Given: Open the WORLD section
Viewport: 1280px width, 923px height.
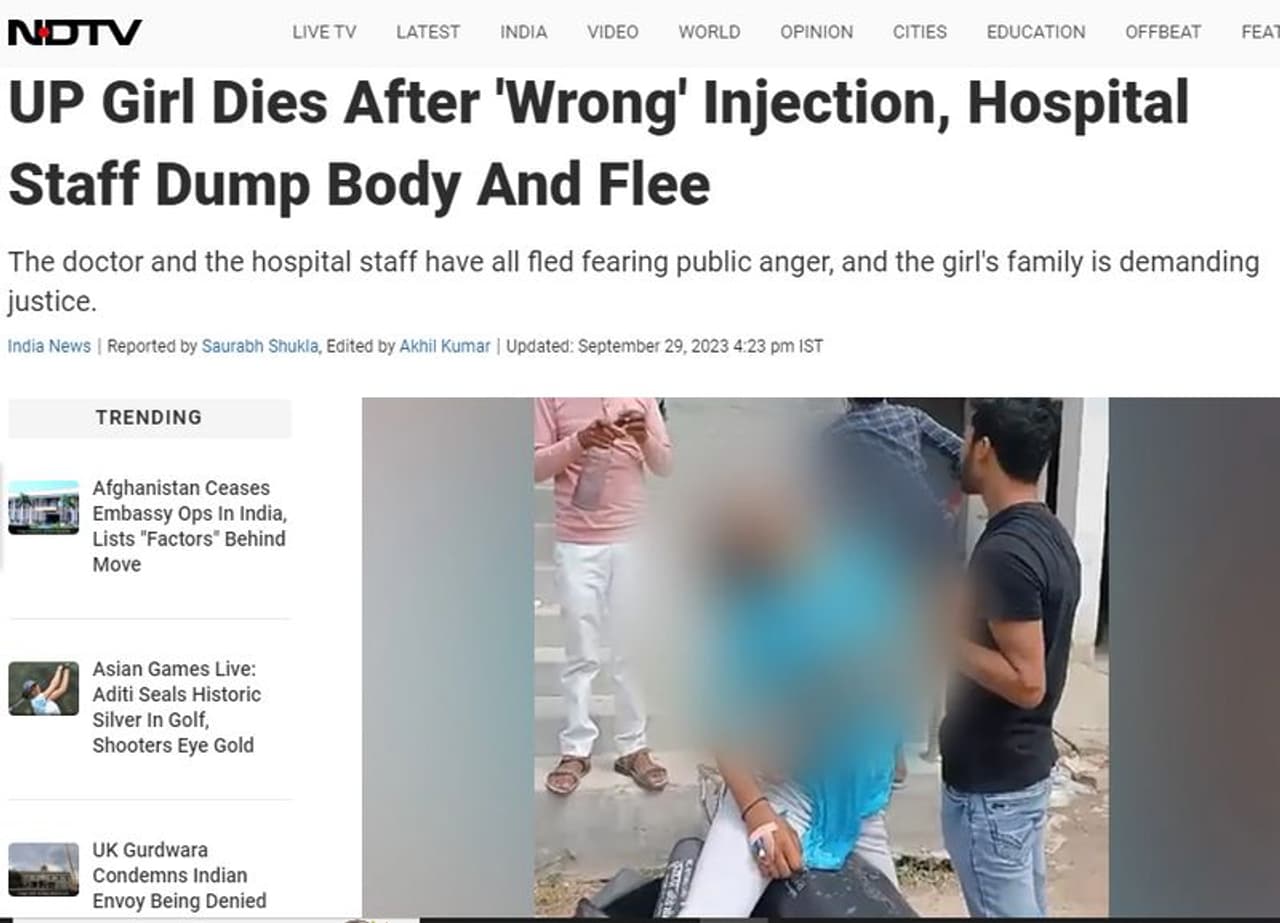Looking at the screenshot, I should pyautogui.click(x=709, y=32).
